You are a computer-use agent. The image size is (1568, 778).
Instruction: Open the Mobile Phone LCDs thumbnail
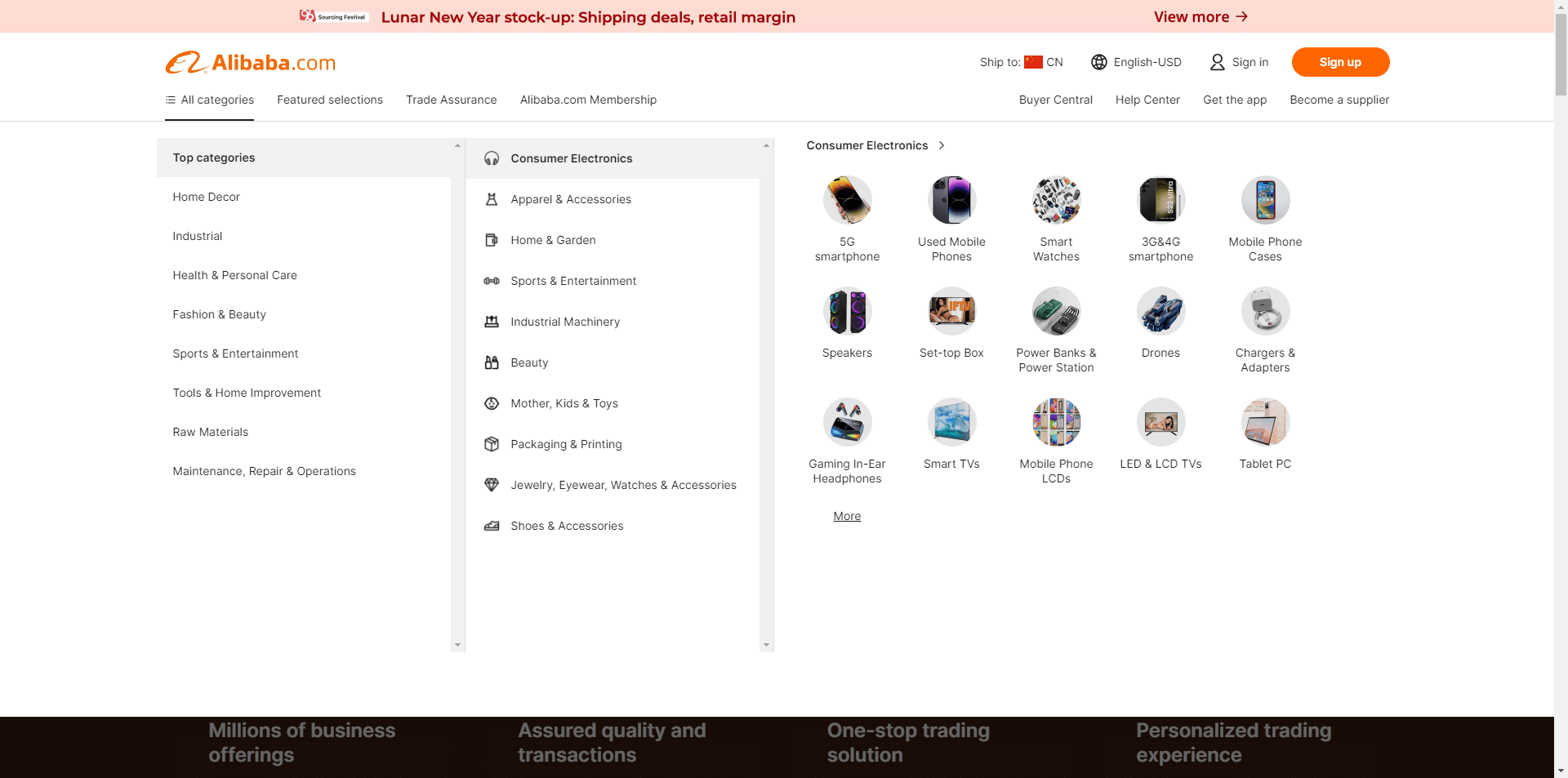(x=1056, y=422)
